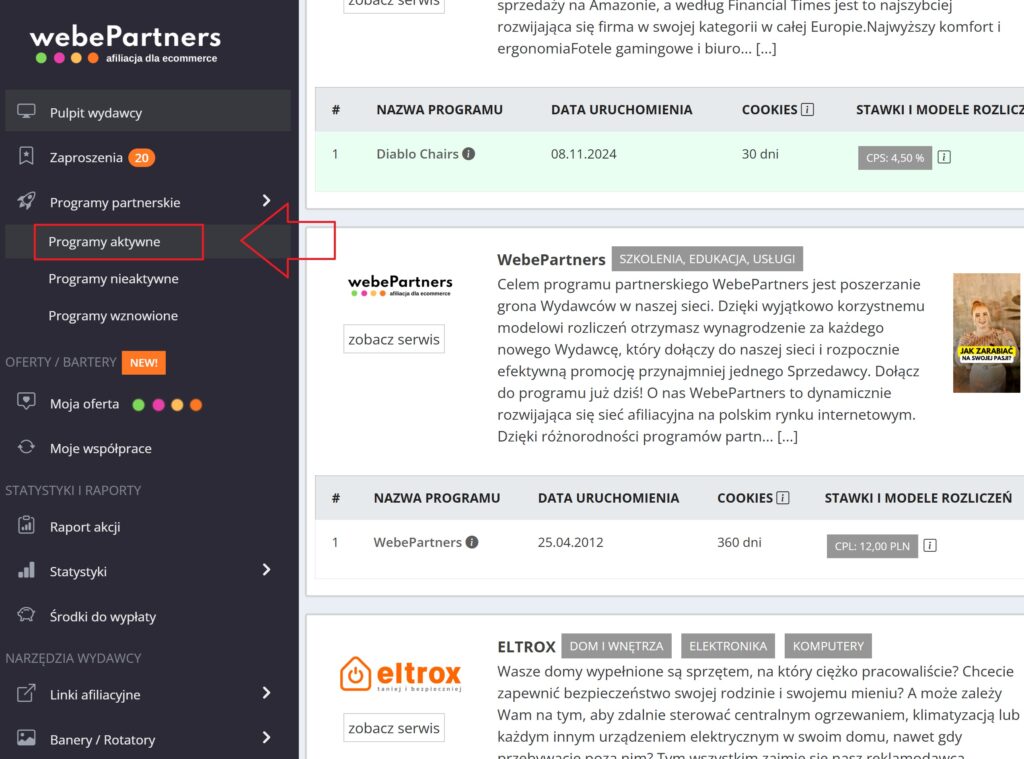Click the bookmark icon beside Zaproszenia
The width and height of the screenshot is (1024, 759).
pos(26,156)
